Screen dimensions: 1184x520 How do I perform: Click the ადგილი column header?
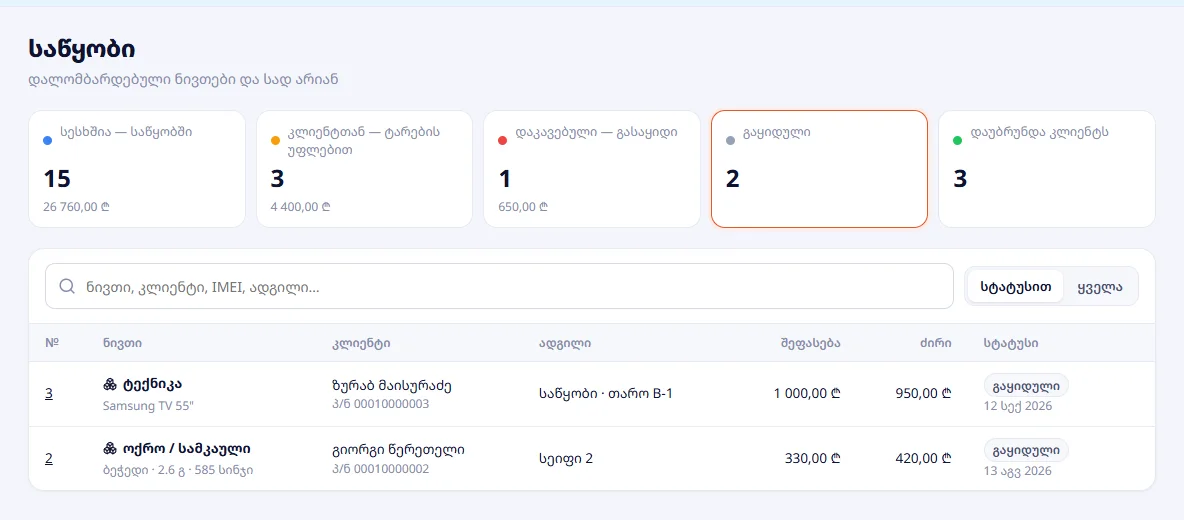[x=565, y=343]
